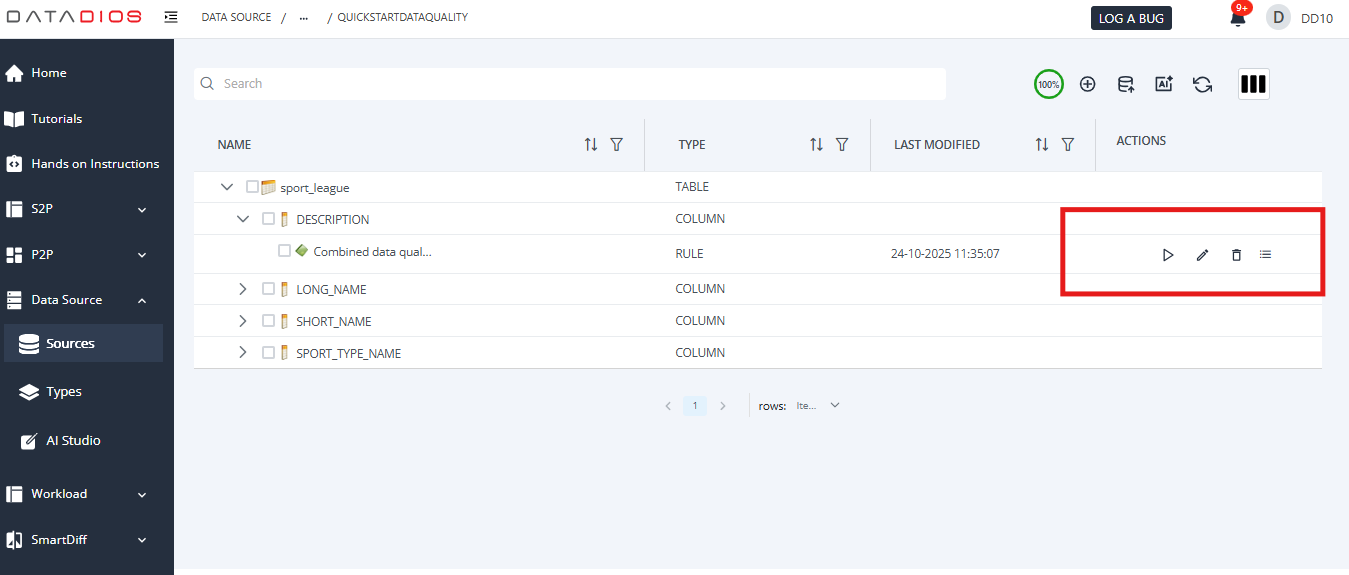1349x575 pixels.
Task: Edit the rule with pencil icon
Action: pos(1202,255)
